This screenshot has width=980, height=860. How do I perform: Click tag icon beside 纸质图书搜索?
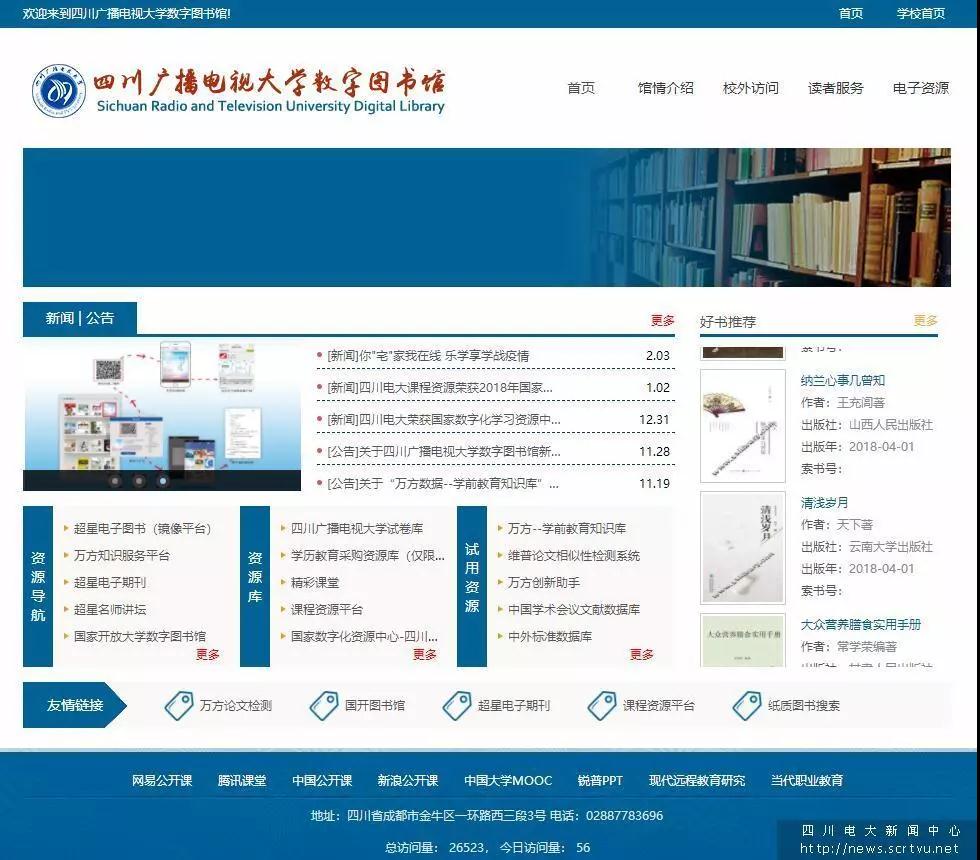[747, 706]
